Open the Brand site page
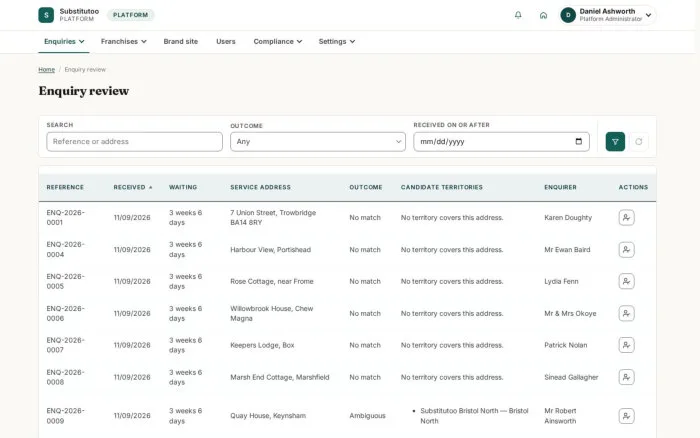The height and width of the screenshot is (438, 700). tap(180, 42)
